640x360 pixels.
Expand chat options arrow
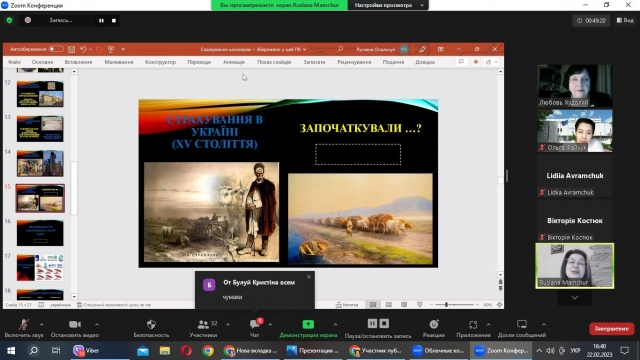coord(270,324)
